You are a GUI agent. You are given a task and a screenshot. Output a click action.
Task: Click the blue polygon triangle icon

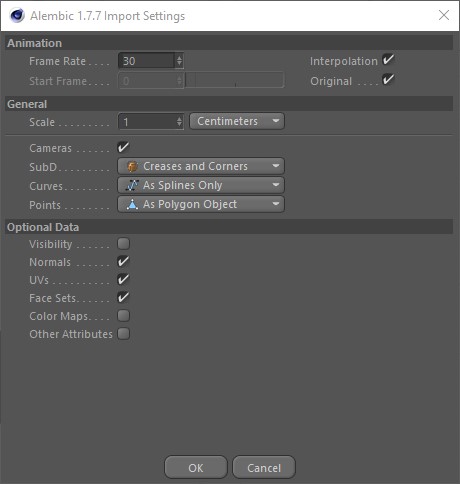[132, 204]
